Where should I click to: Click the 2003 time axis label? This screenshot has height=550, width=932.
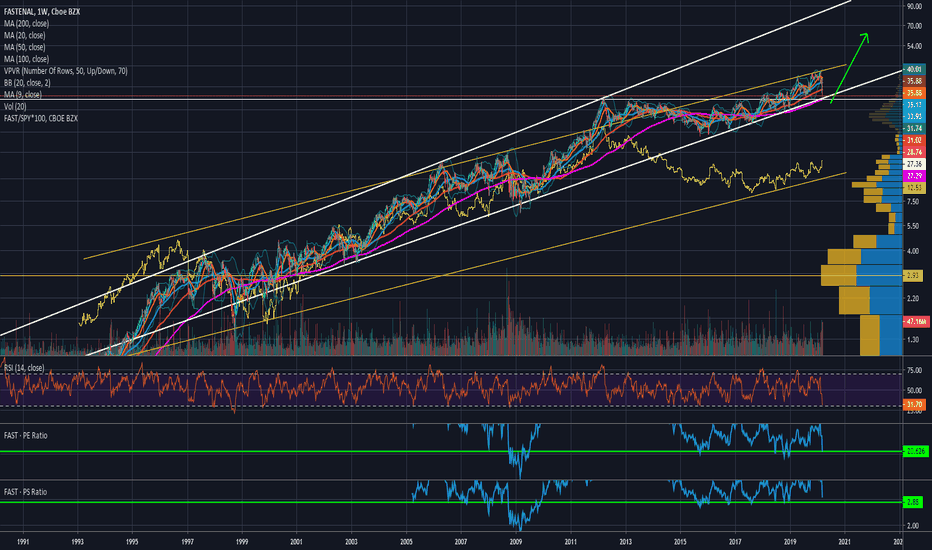coord(351,542)
